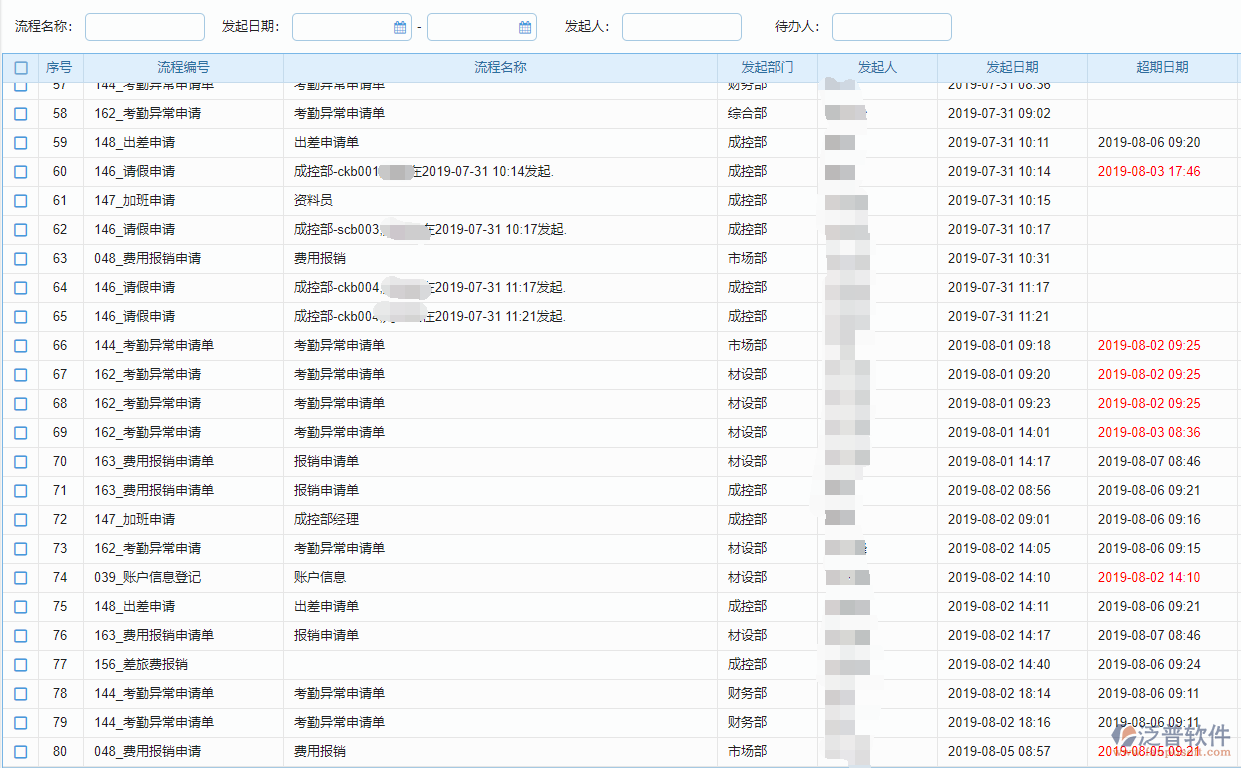Click the 待办人 filter input field
The width and height of the screenshot is (1241, 768).
coord(892,27)
